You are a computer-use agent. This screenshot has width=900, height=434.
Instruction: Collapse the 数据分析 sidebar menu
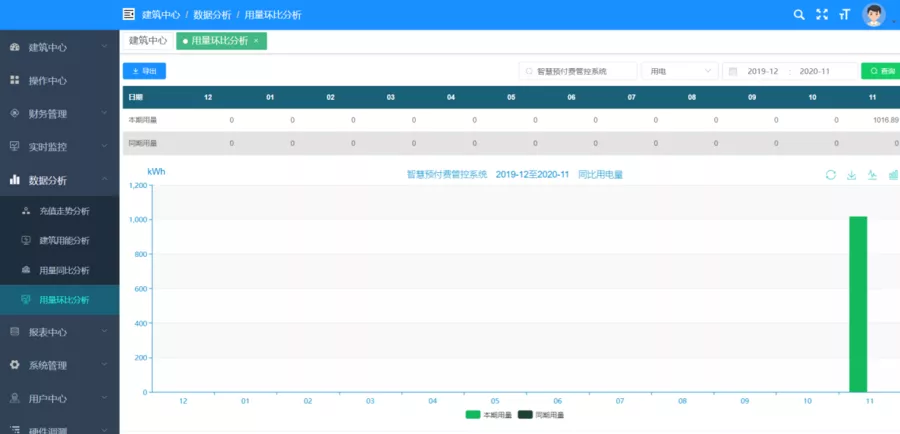click(x=60, y=180)
